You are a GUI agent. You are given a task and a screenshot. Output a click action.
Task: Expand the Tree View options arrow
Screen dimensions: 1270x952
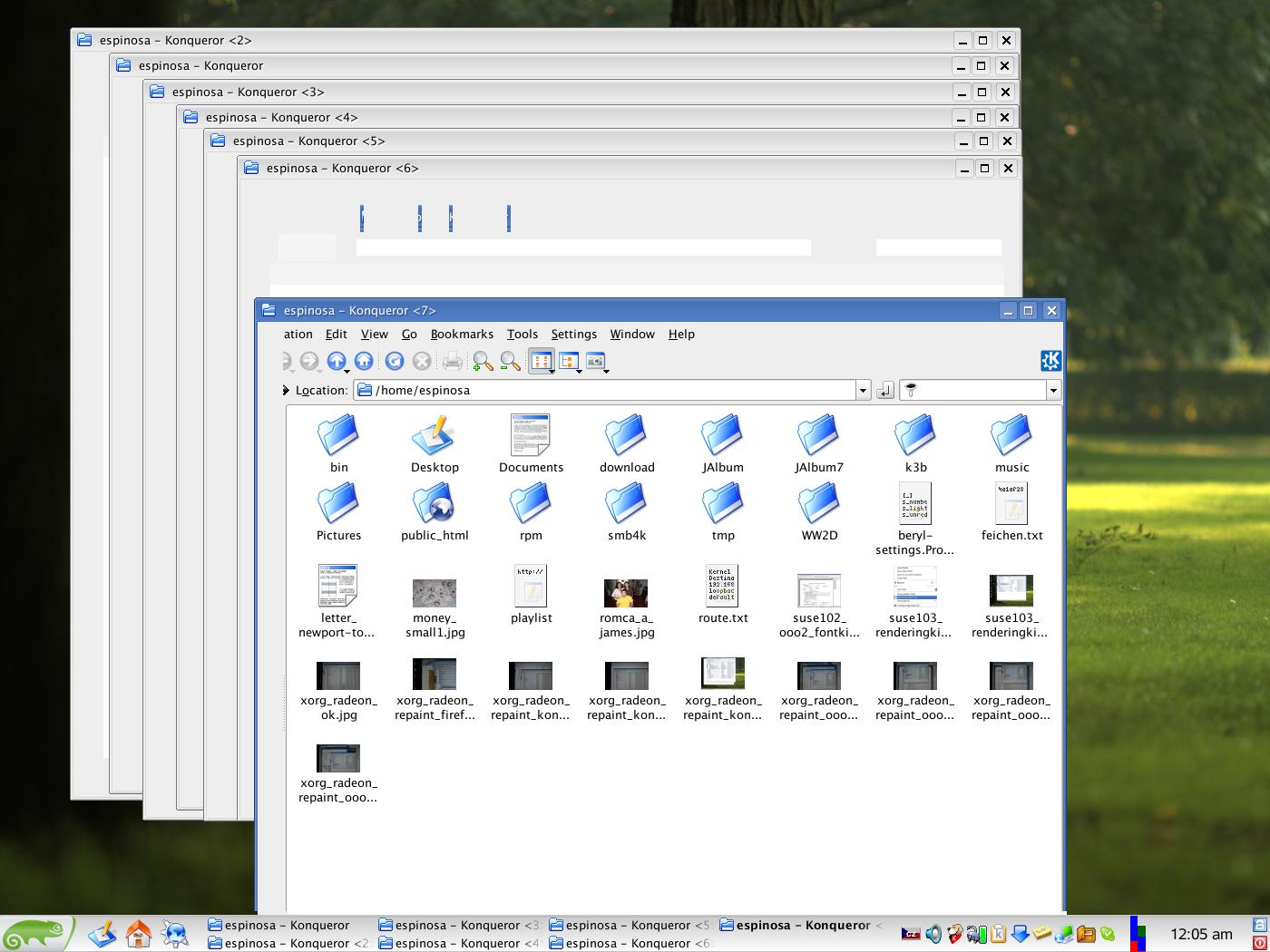click(x=579, y=370)
